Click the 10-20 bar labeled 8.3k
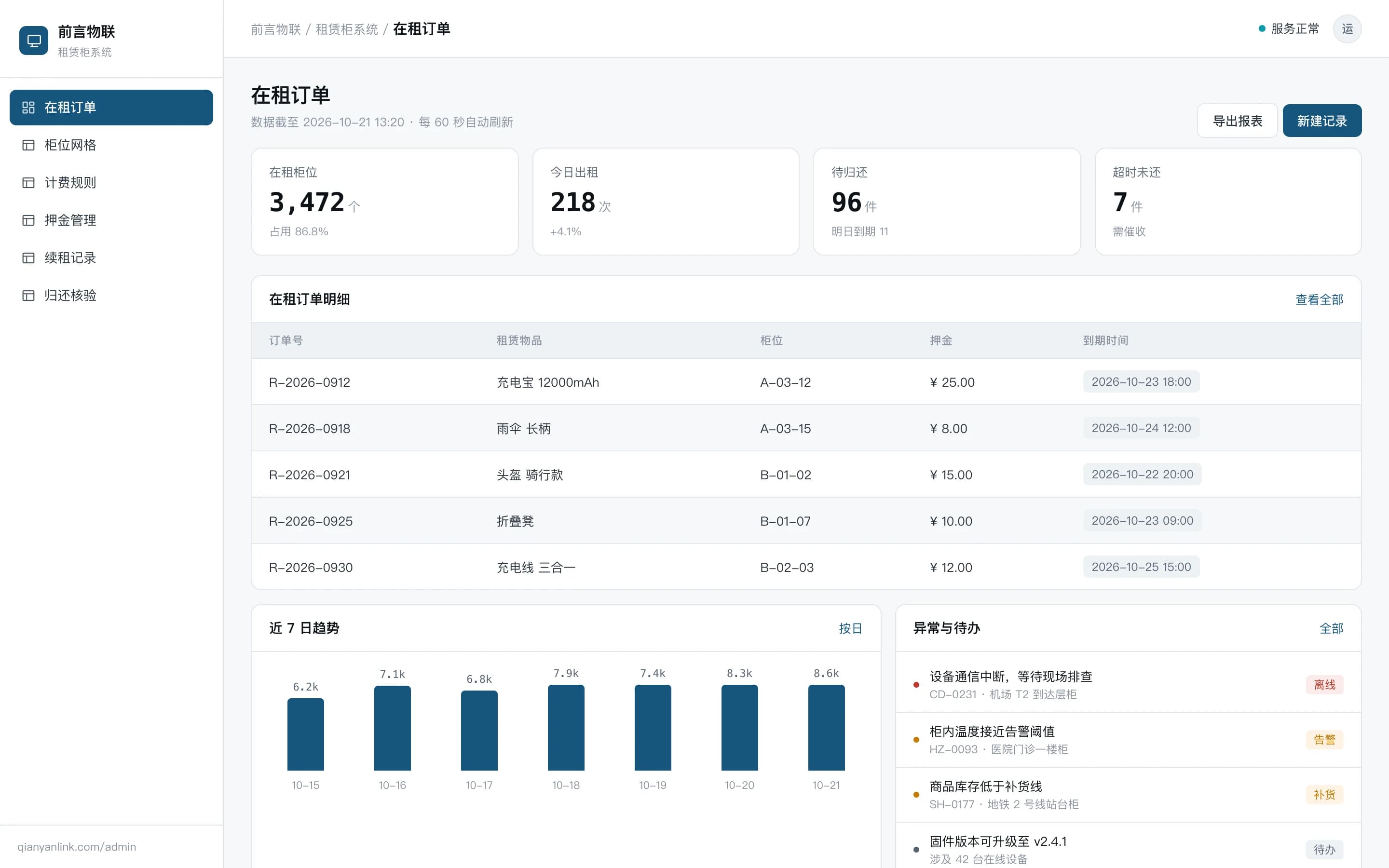The image size is (1389, 868). point(739,727)
